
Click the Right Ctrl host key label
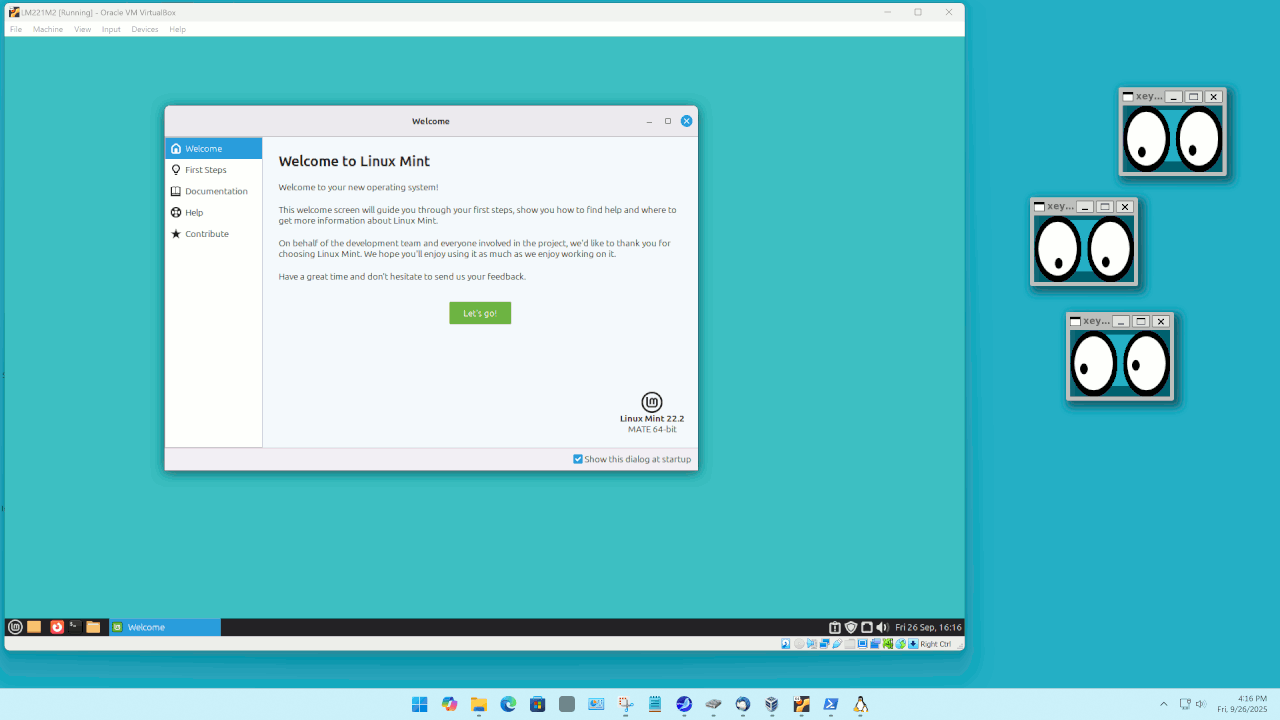[x=936, y=644]
